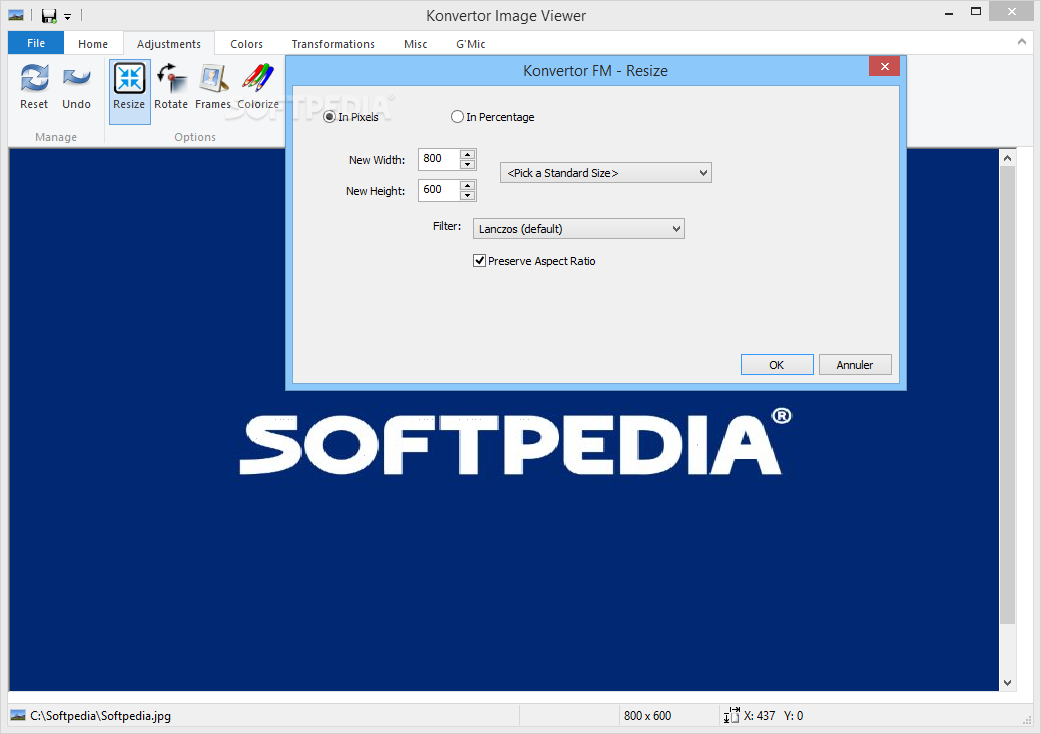Switch to the Adjustments tab
Image resolution: width=1041 pixels, height=734 pixels.
169,44
